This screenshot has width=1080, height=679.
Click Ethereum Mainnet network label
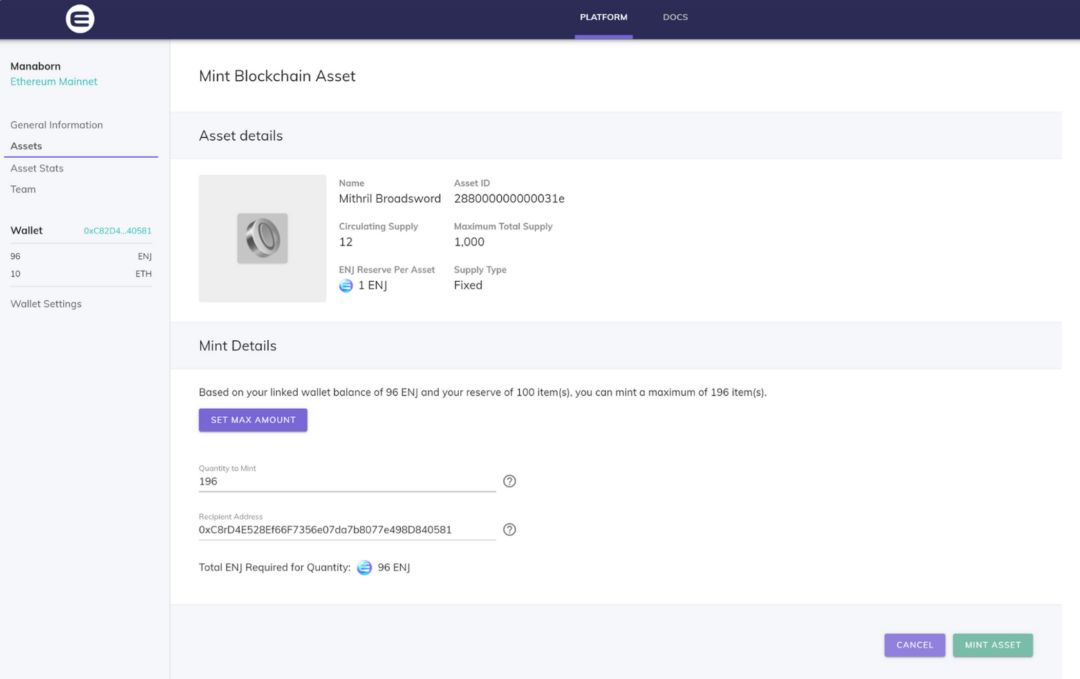point(54,82)
